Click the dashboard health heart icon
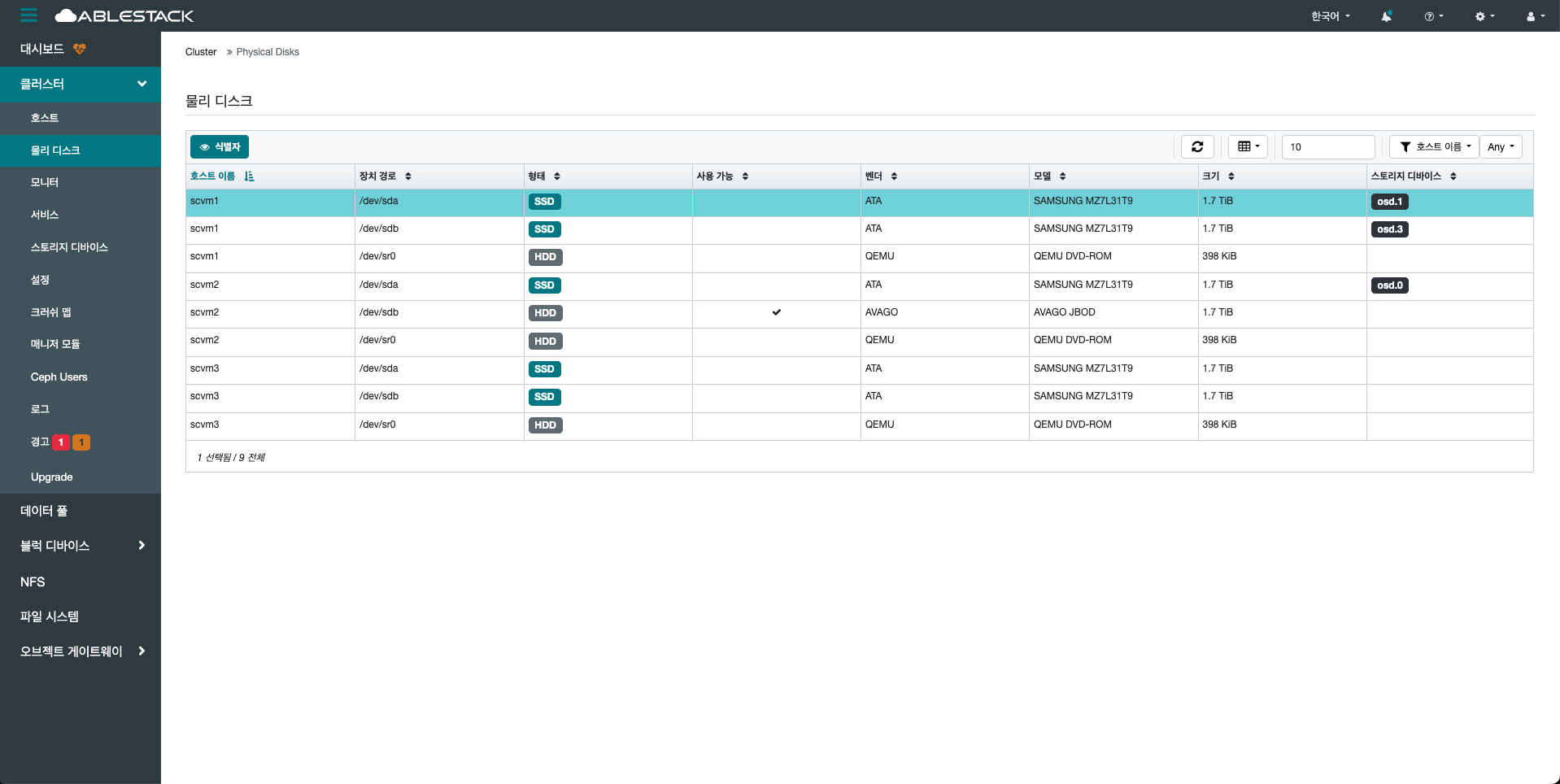 point(79,49)
